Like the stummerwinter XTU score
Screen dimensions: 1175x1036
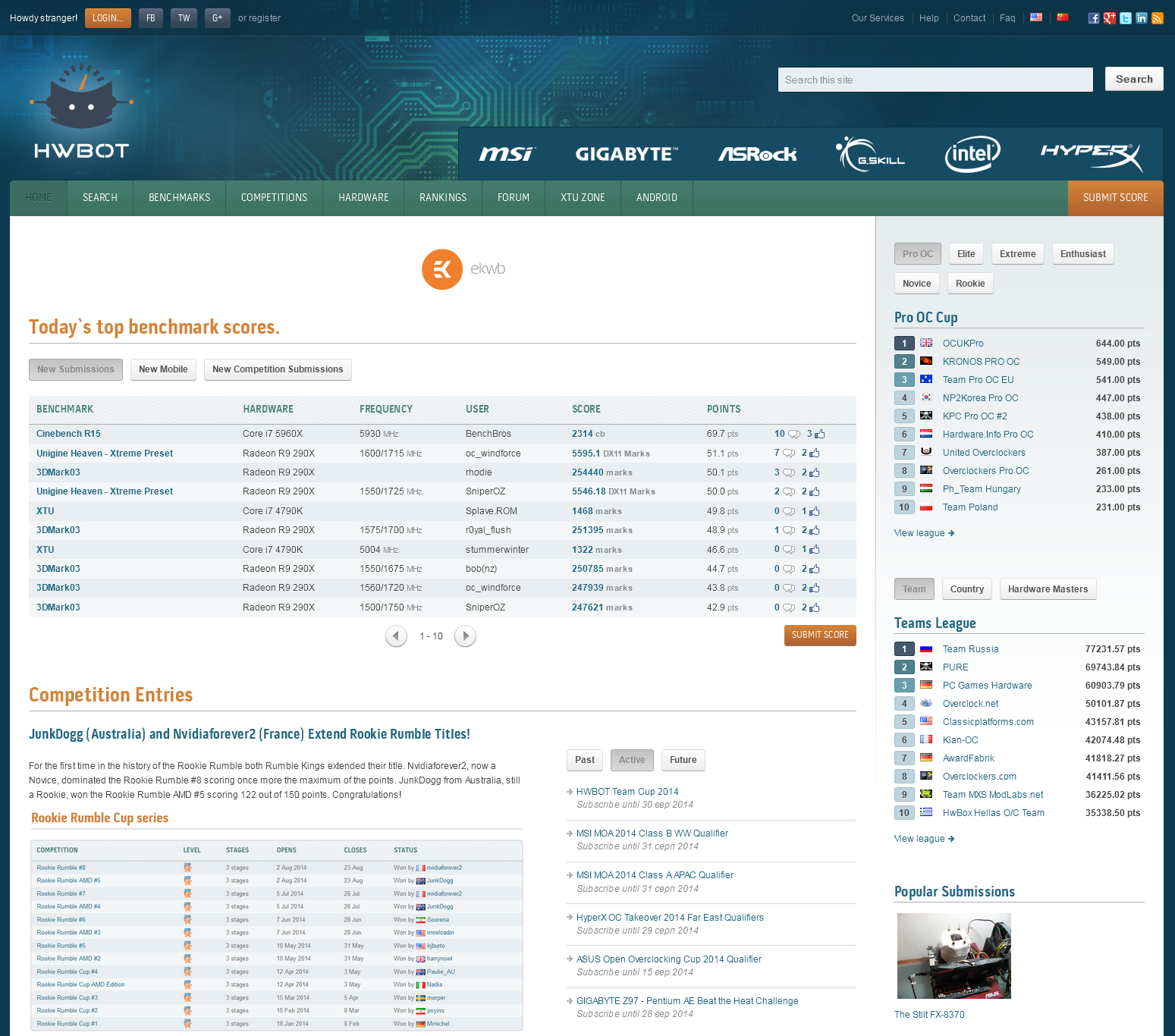point(815,550)
